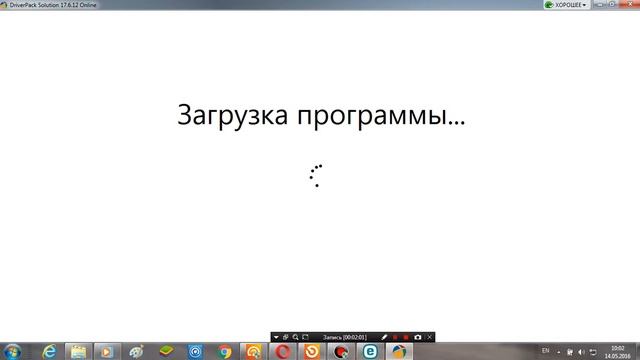Close the recording toolbar with X
640x360 pixels.
coord(429,337)
